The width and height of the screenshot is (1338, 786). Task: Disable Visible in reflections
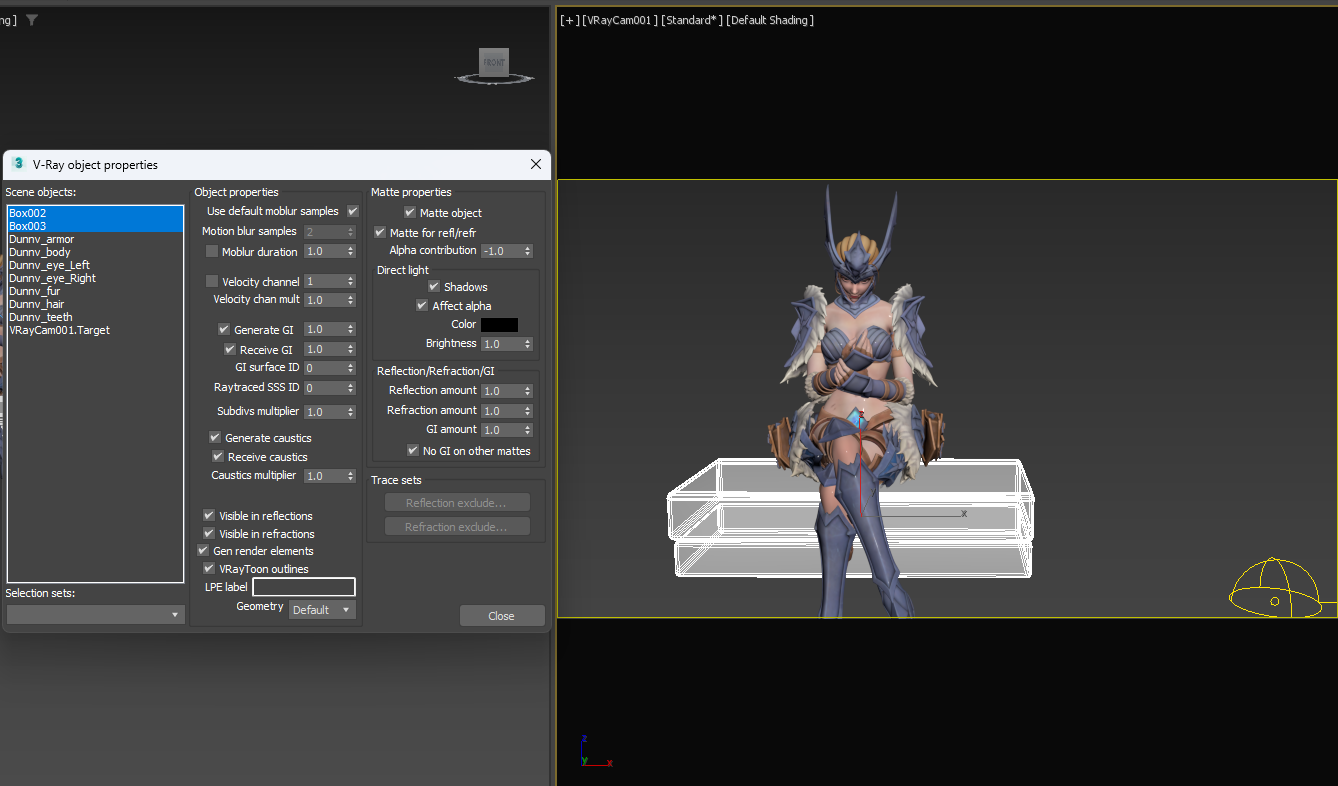coord(209,516)
